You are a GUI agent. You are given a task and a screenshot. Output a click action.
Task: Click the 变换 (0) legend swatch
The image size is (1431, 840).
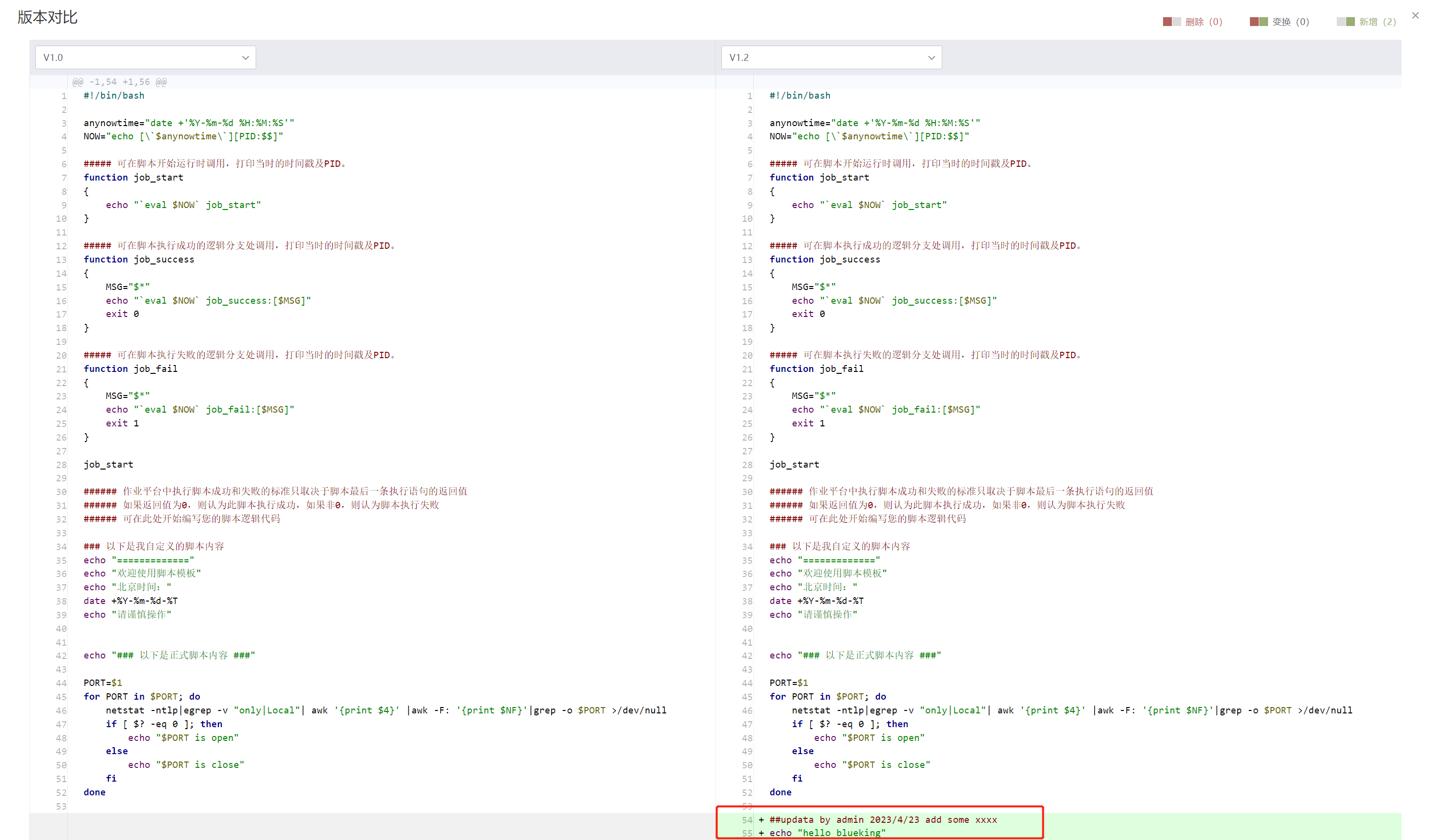point(1258,22)
